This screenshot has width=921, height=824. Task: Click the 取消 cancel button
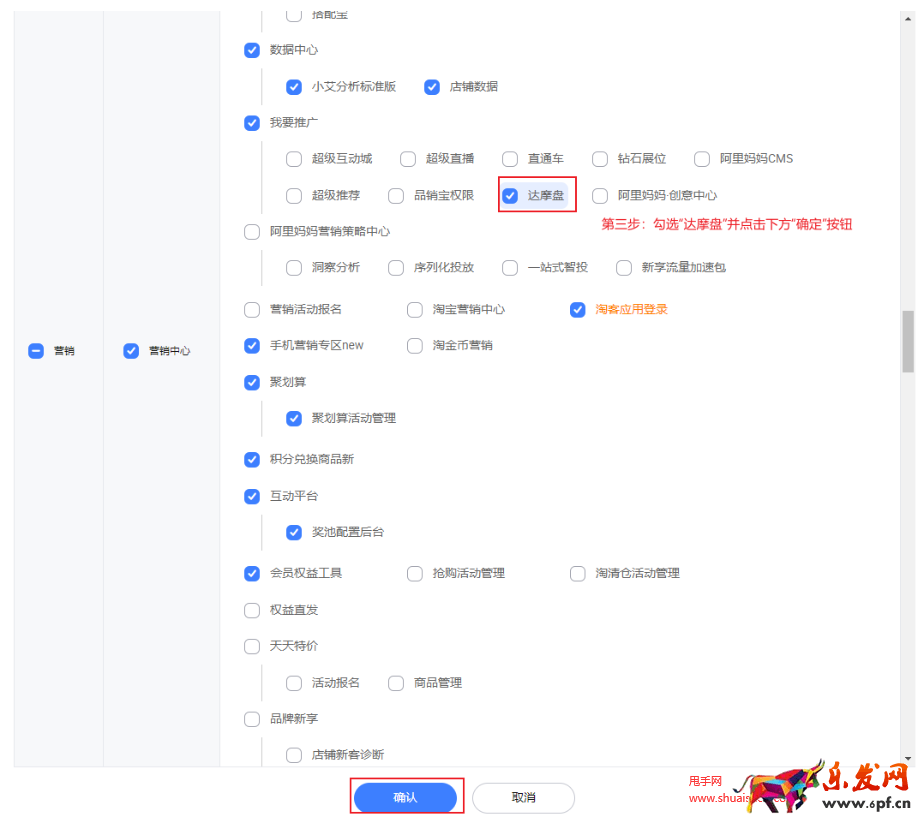pos(522,797)
